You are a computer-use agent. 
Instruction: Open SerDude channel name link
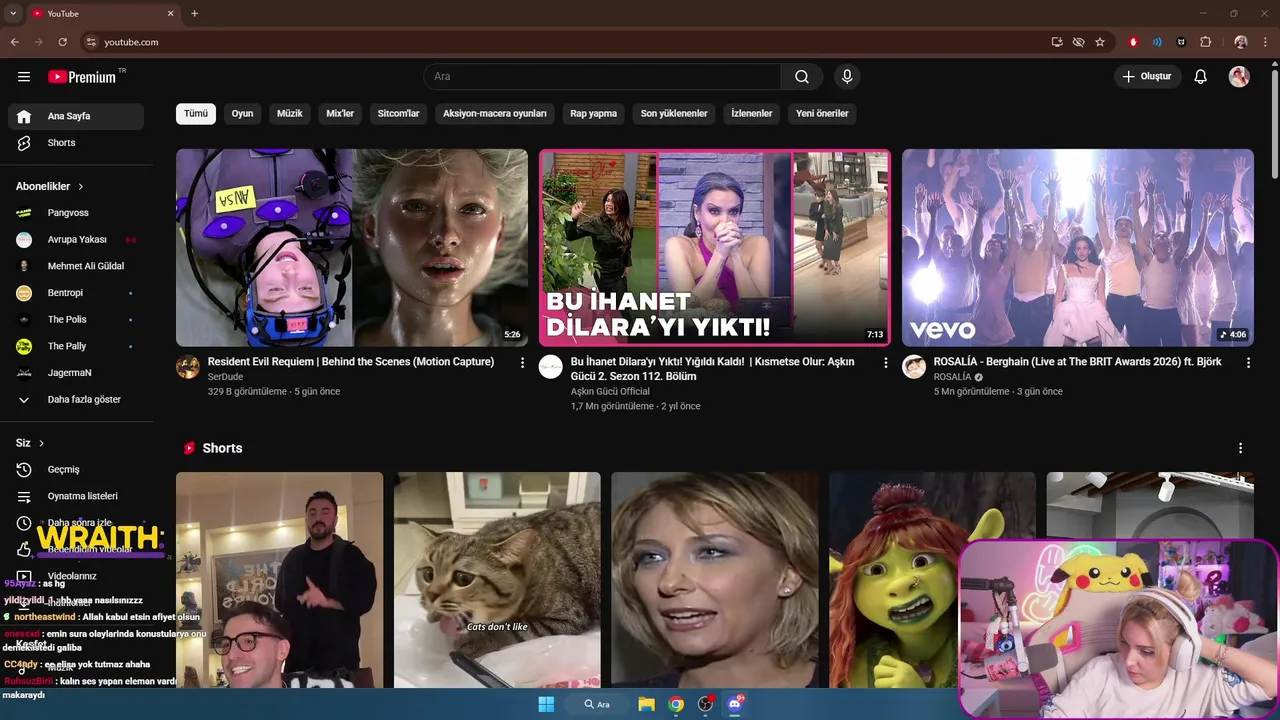point(225,377)
